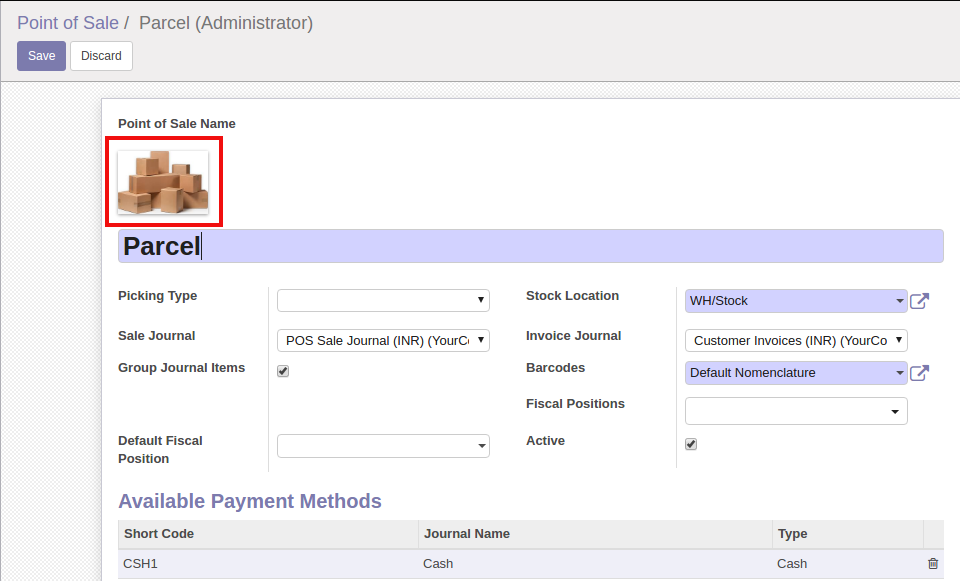Open external link for Stock Location
The image size is (960, 581).
[919, 301]
